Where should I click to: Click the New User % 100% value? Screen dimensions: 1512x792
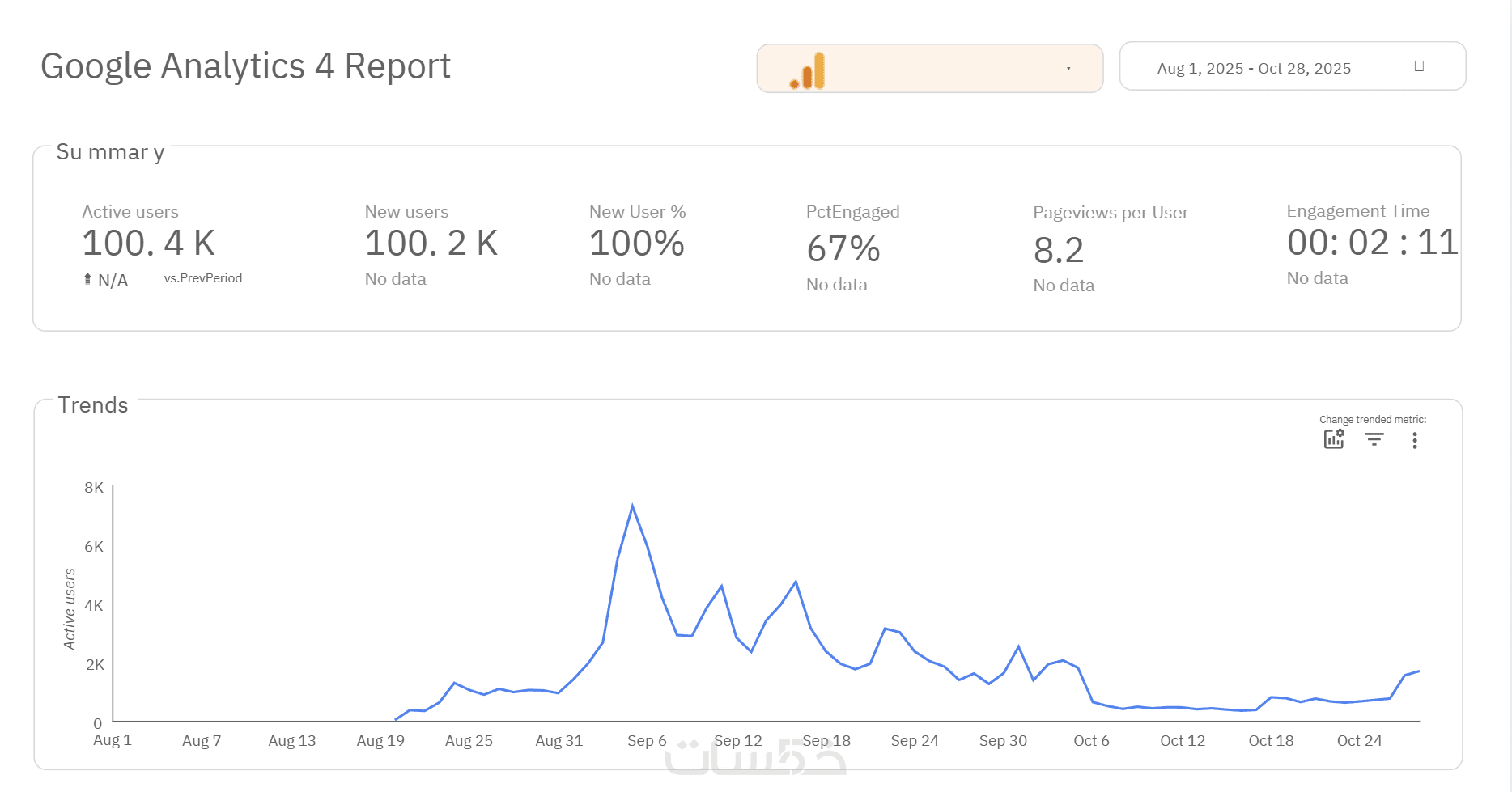coord(637,243)
